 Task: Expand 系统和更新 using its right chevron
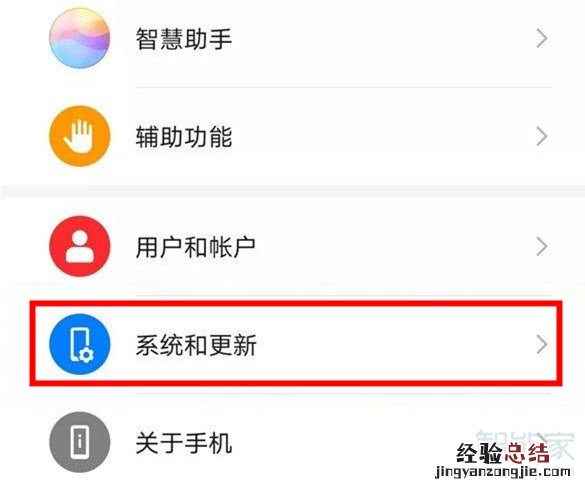(x=542, y=344)
